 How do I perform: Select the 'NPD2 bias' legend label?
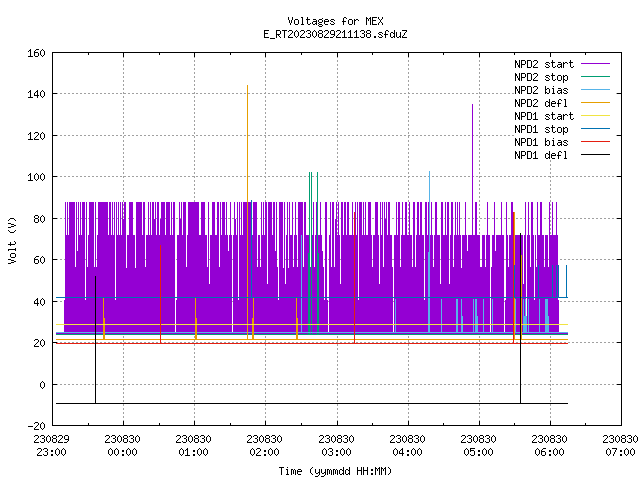coord(541,90)
